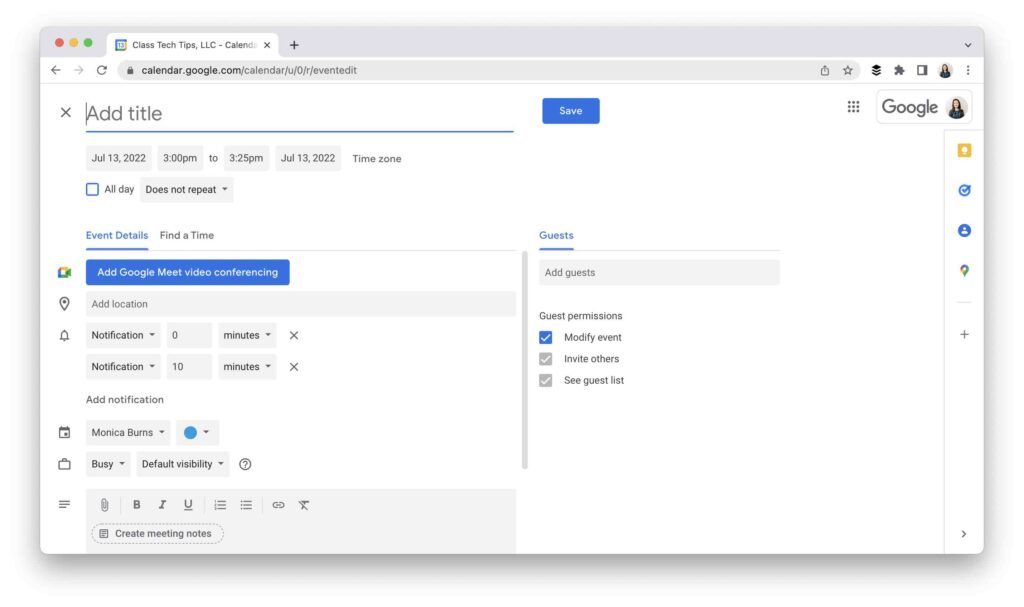Select the Guests tab

(x=556, y=235)
